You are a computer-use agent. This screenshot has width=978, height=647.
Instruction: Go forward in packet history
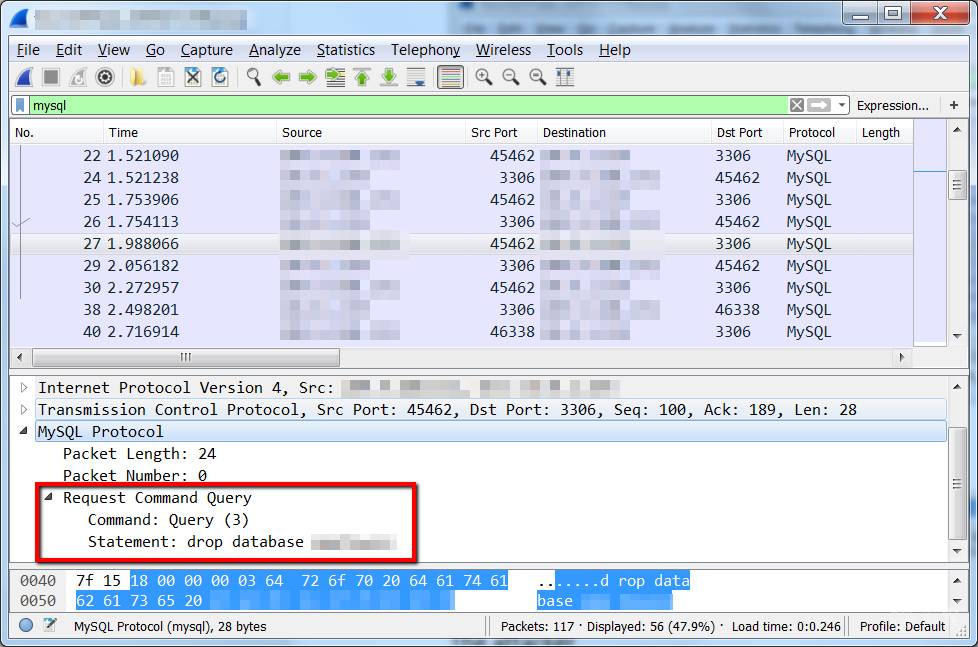click(307, 77)
